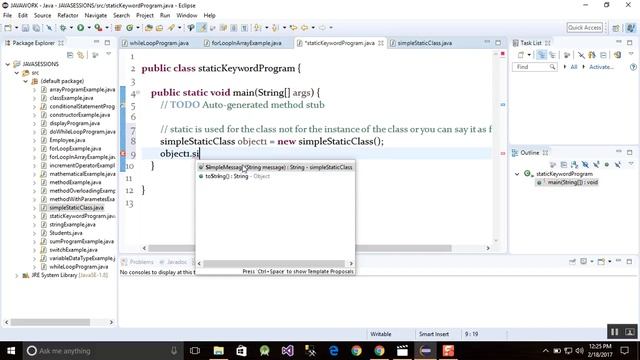The height and width of the screenshot is (360, 640).
Task: Click the Save toolbar icon
Action: click(25, 28)
